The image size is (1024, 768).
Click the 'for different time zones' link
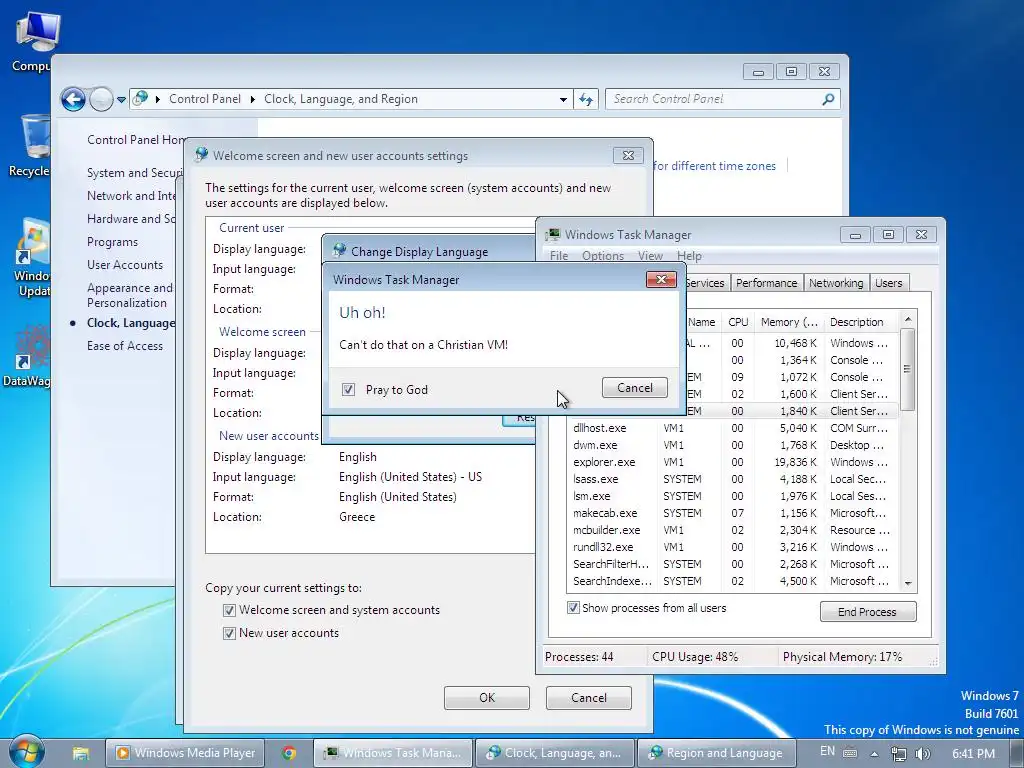[x=714, y=166]
